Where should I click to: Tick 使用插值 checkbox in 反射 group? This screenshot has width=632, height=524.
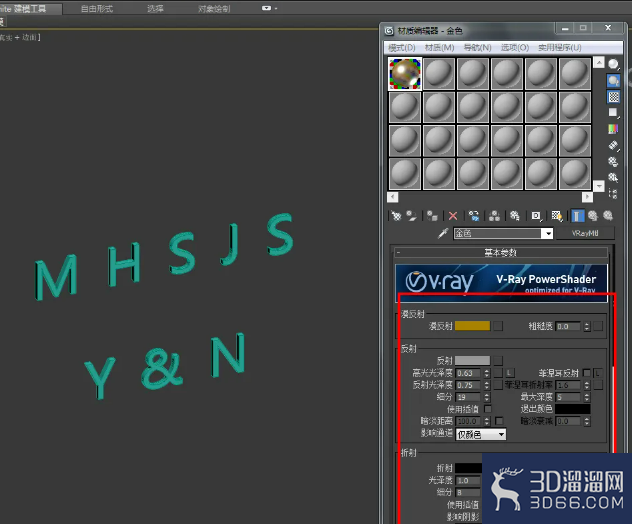(488, 409)
